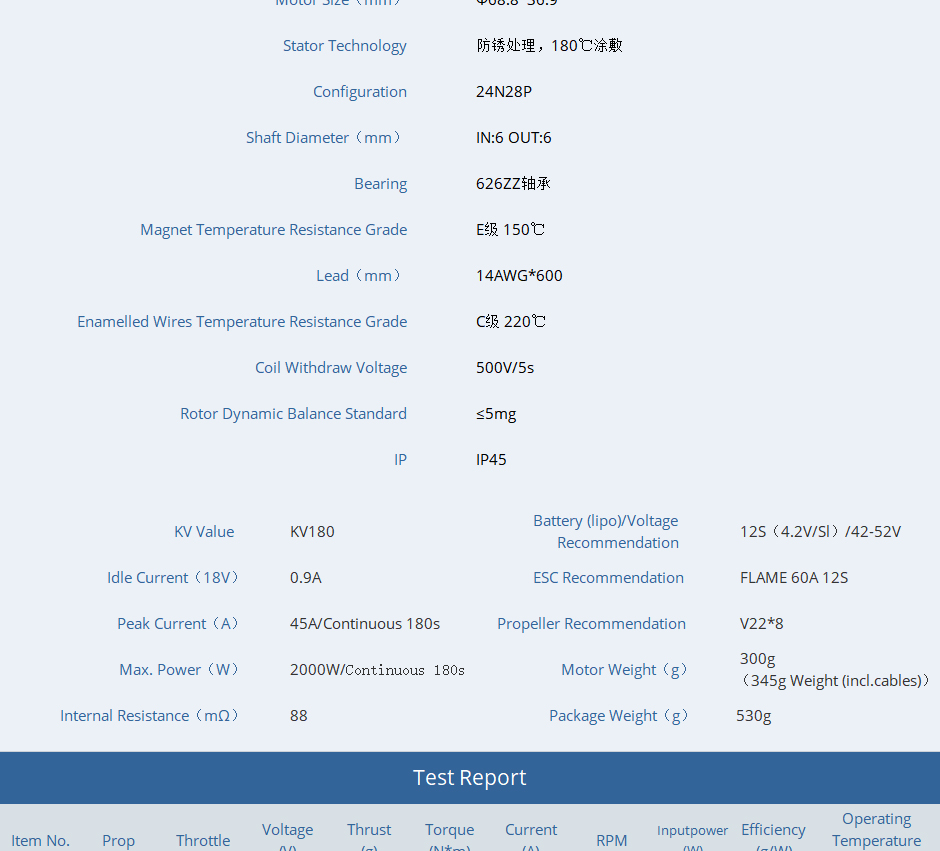This screenshot has width=940, height=851.
Task: Click the "Prop" column header
Action: pos(118,841)
